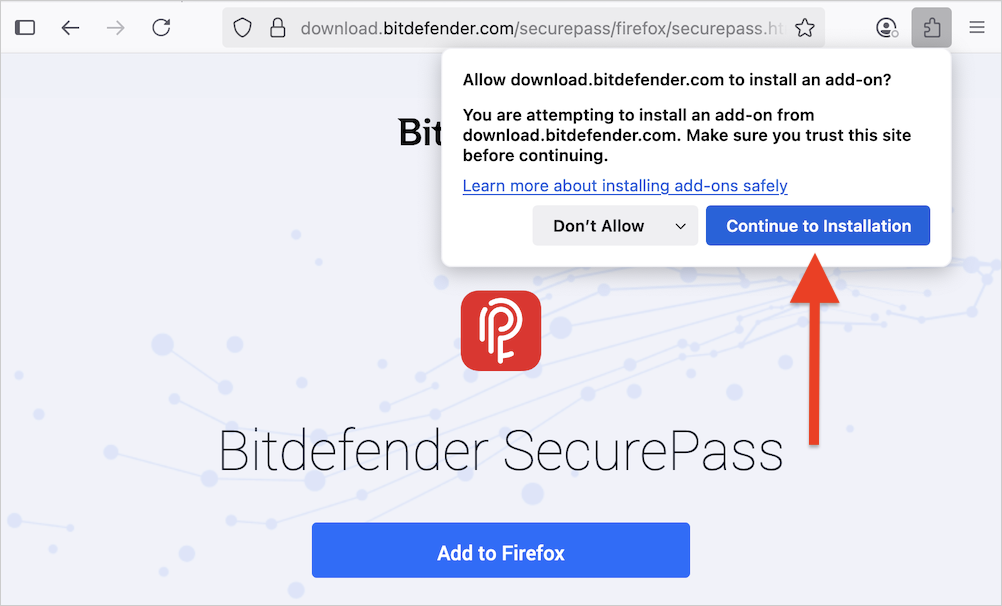Viewport: 1002px width, 606px height.
Task: Expand the arrow beside Don't Allow
Action: (x=681, y=226)
